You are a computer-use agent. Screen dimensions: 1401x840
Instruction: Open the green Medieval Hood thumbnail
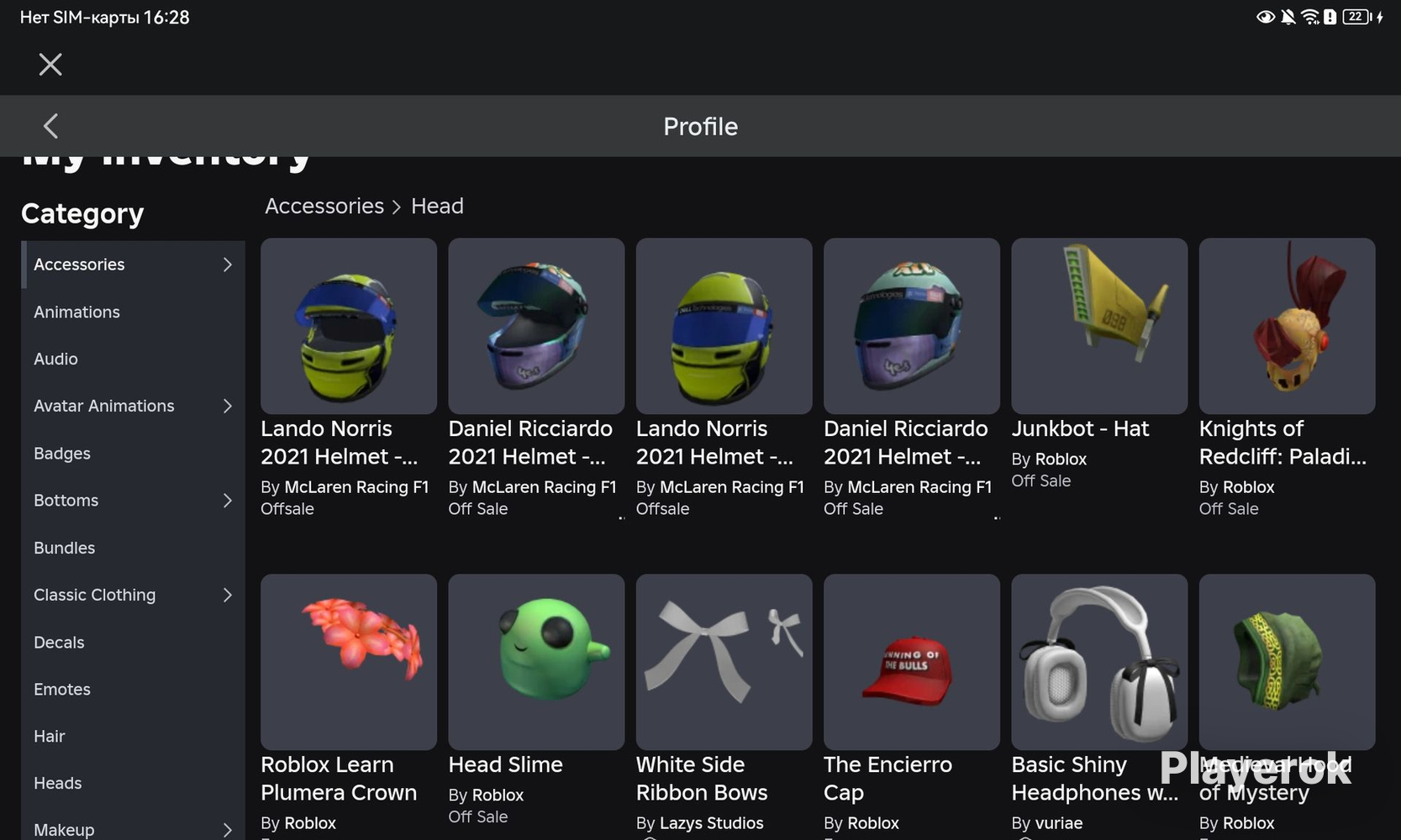(1287, 662)
